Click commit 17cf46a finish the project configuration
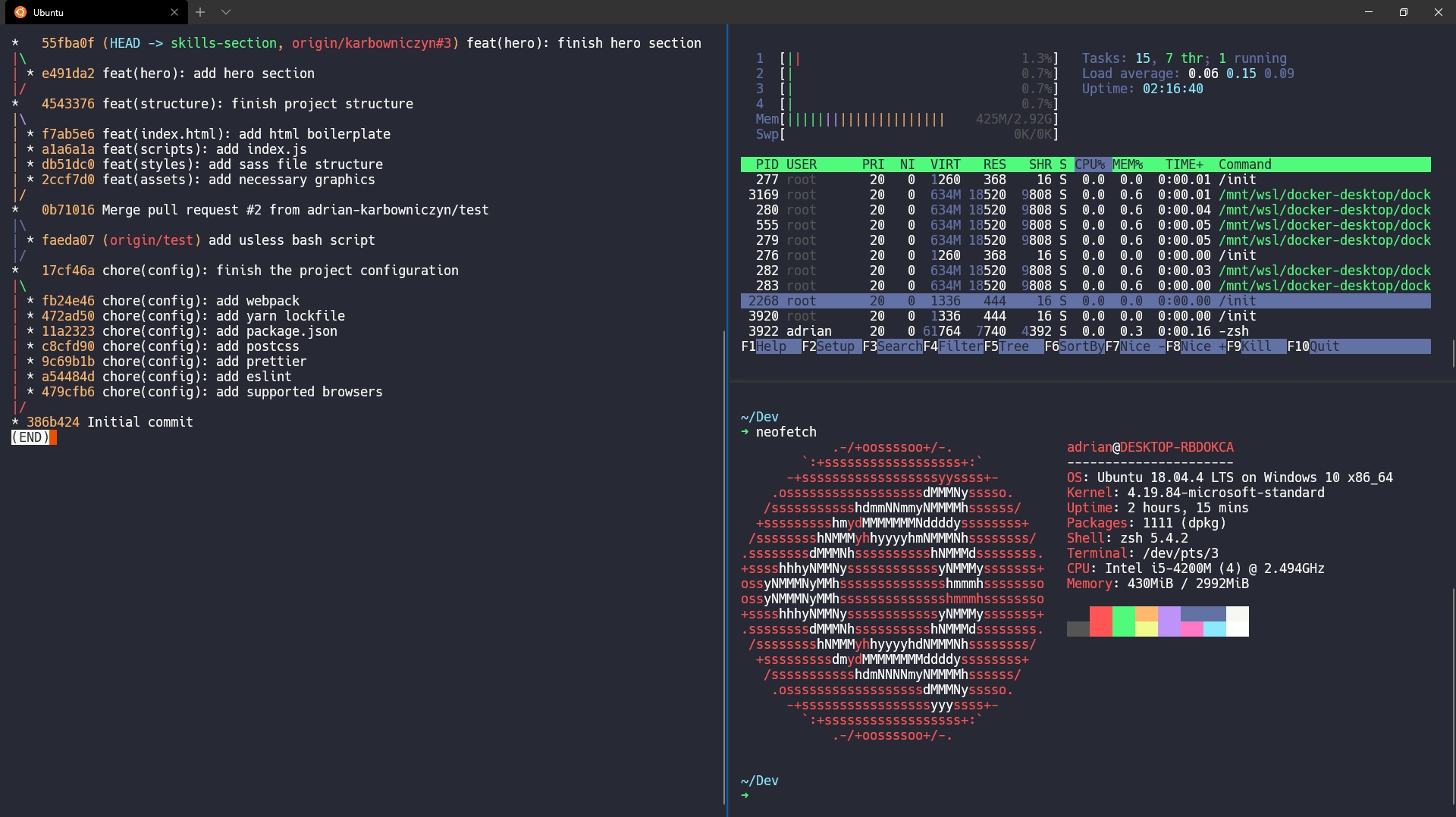 250,271
